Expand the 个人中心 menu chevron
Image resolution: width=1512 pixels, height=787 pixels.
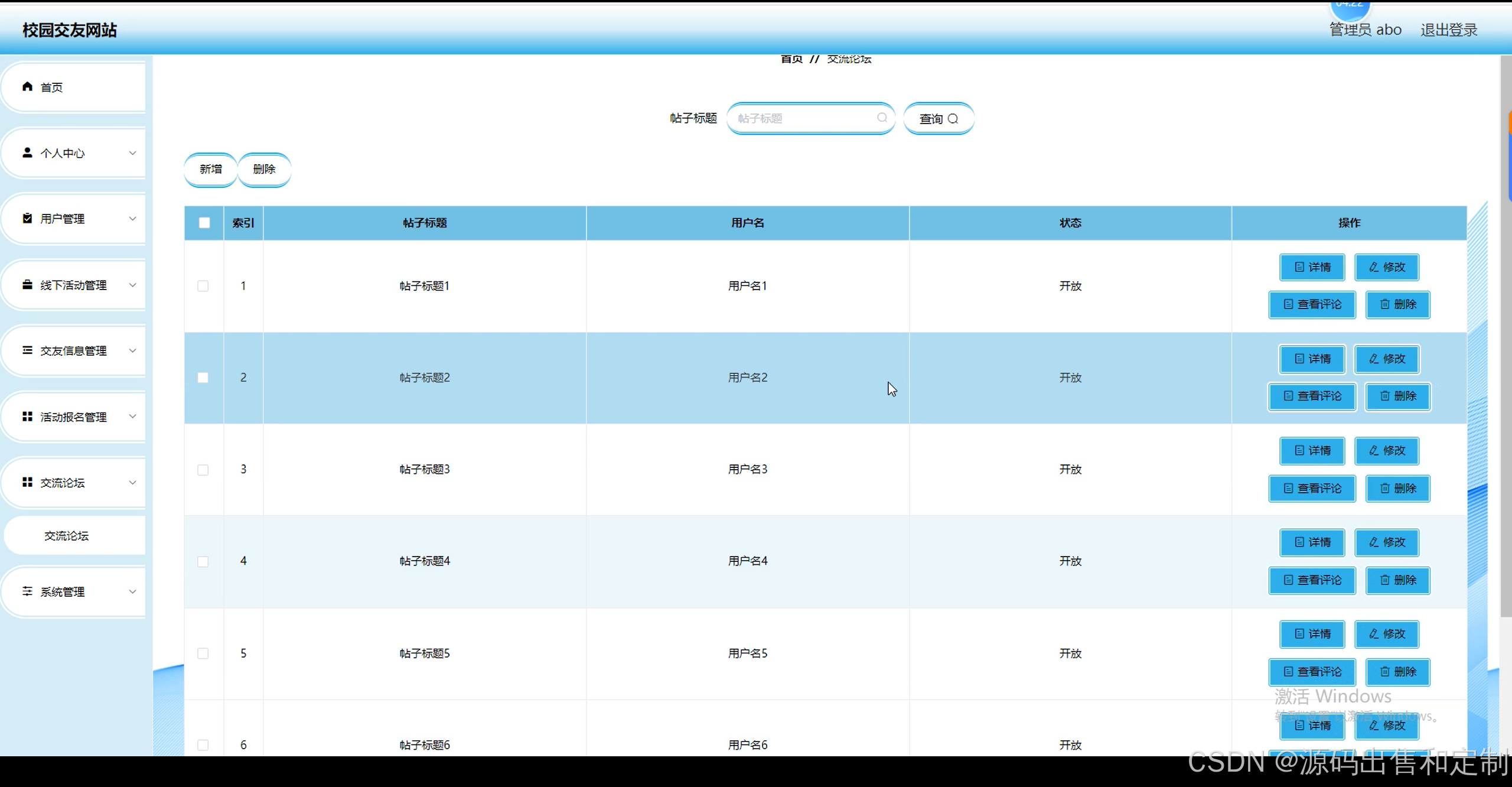coord(132,153)
